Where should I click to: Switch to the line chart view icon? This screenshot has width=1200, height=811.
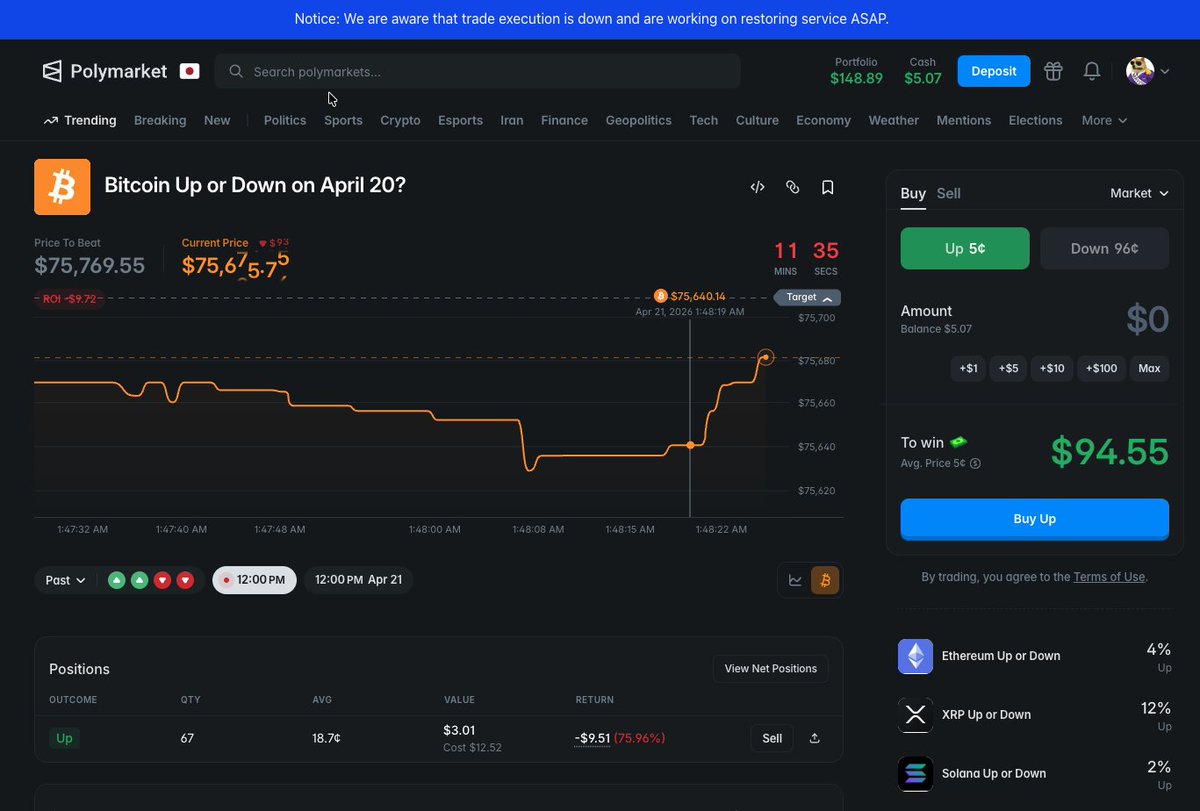(x=796, y=580)
